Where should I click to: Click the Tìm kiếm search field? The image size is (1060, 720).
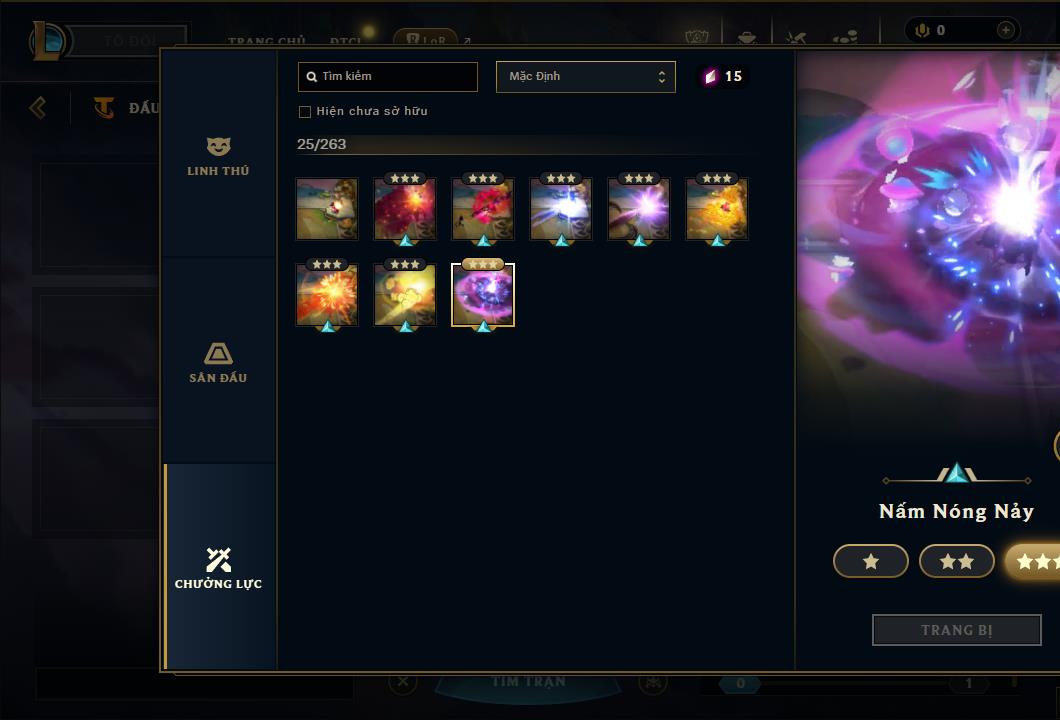point(388,76)
